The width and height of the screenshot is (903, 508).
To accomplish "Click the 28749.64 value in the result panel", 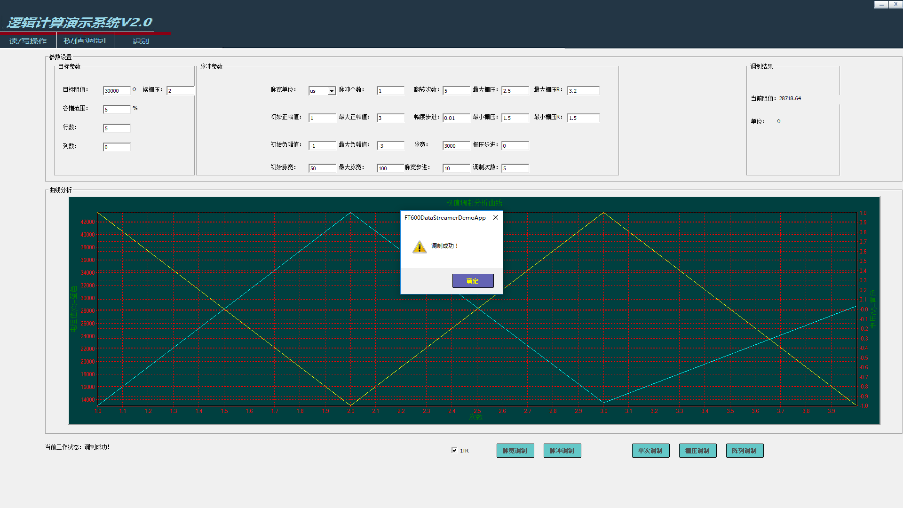I will [790, 98].
